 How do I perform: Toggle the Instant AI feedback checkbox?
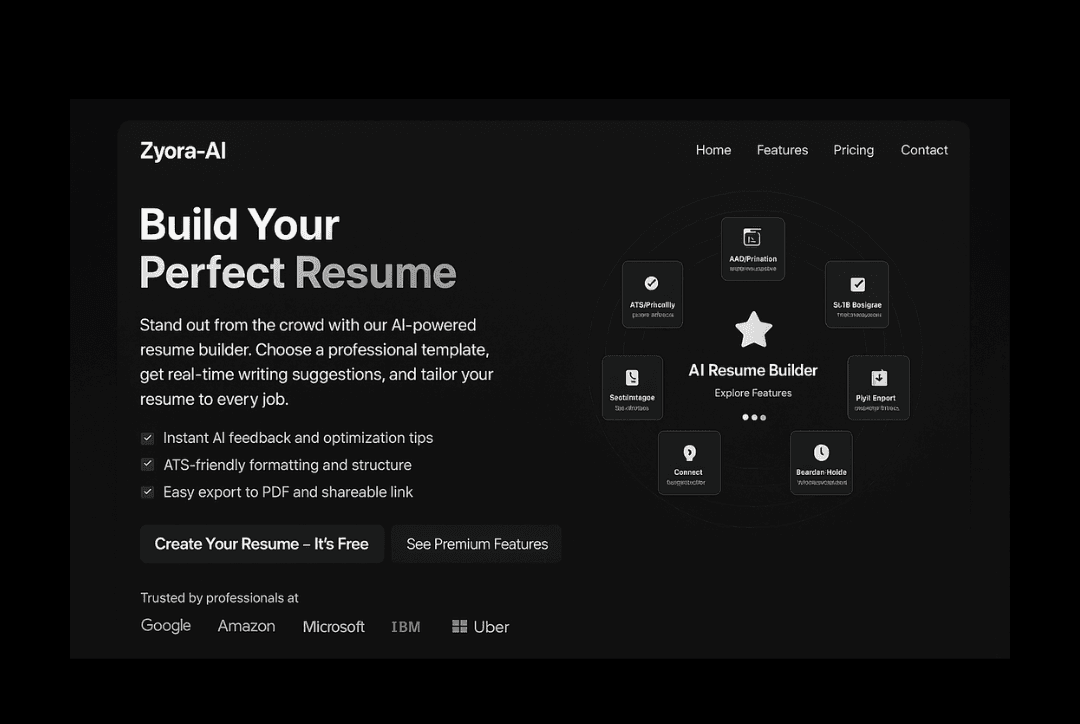[x=147, y=438]
